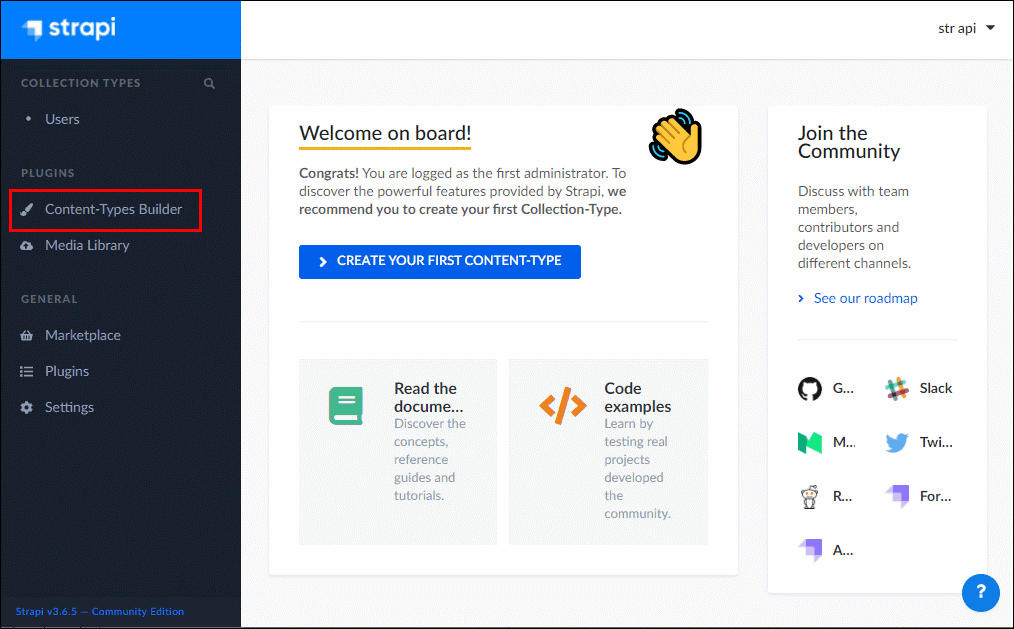Click the Slack link text
Image resolution: width=1014 pixels, height=629 pixels.
coord(936,389)
